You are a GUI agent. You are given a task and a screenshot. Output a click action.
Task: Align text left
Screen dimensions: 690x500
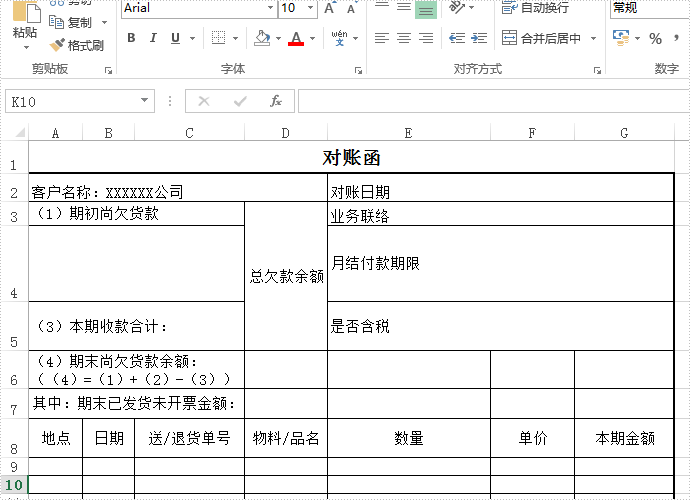(382, 38)
